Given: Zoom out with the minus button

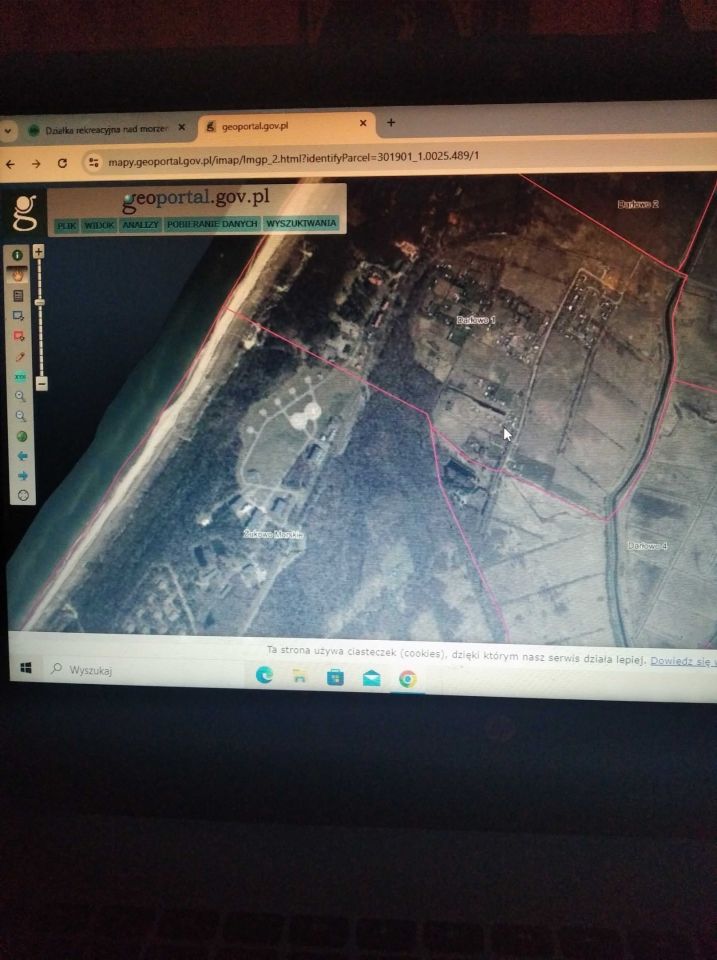Looking at the screenshot, I should click(x=42, y=384).
